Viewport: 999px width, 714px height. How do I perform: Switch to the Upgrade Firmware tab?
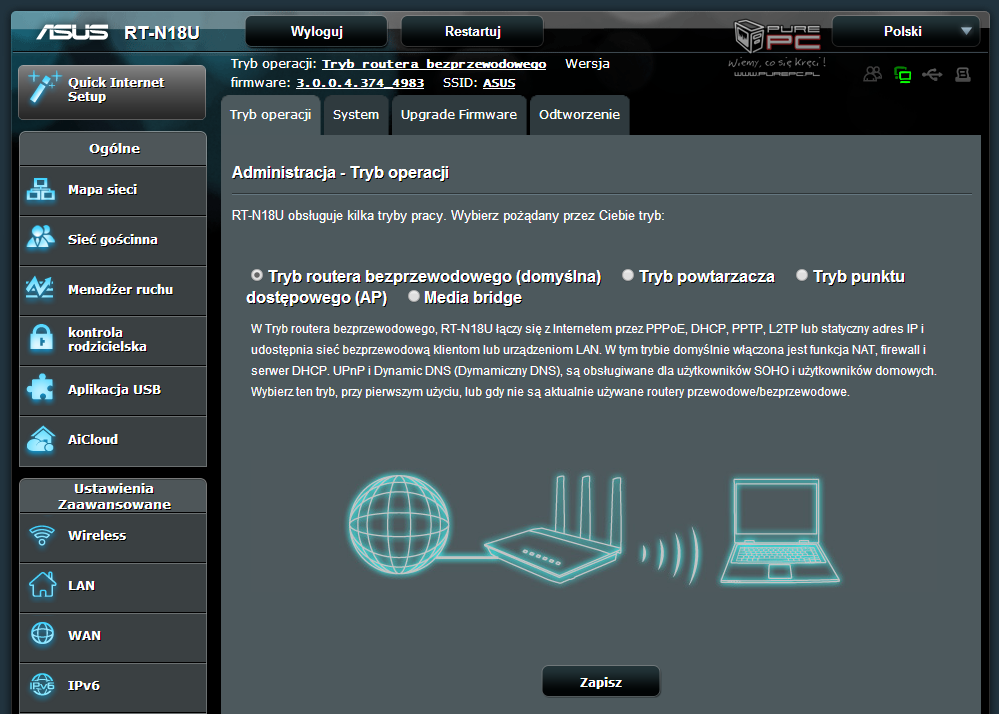459,115
